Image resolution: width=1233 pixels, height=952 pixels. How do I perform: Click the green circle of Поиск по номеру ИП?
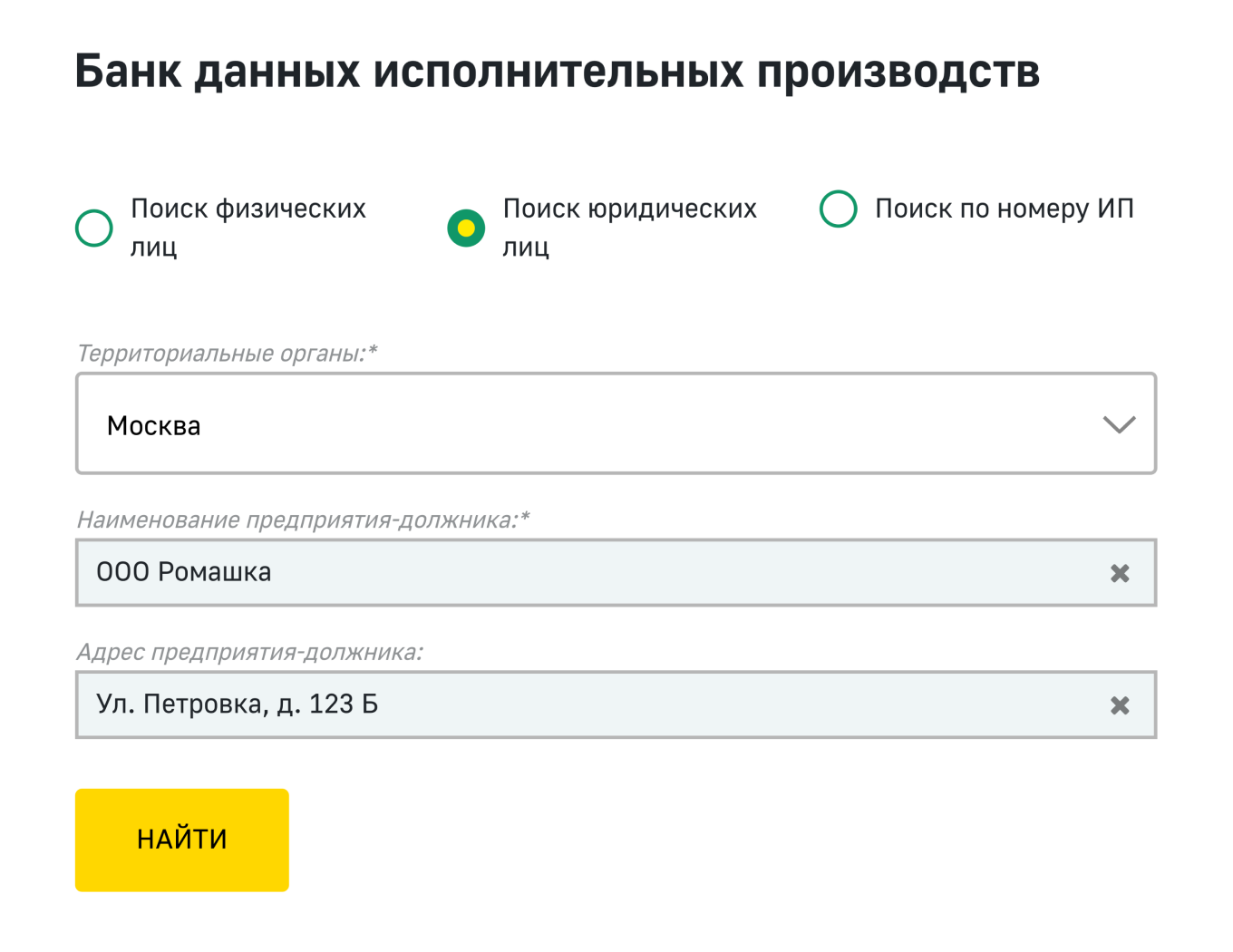(838, 209)
